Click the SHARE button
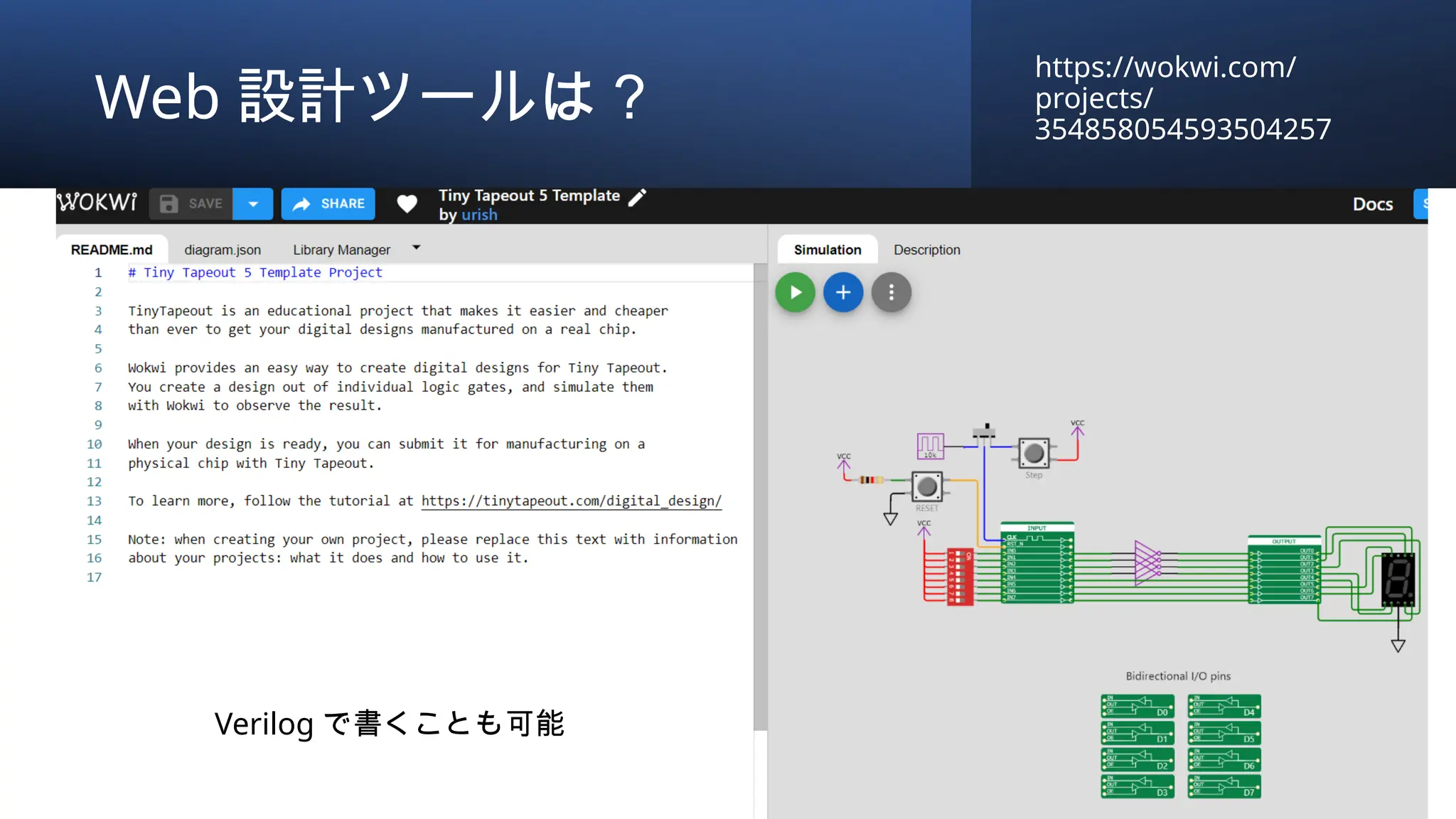Image resolution: width=1456 pixels, height=819 pixels. click(x=328, y=204)
